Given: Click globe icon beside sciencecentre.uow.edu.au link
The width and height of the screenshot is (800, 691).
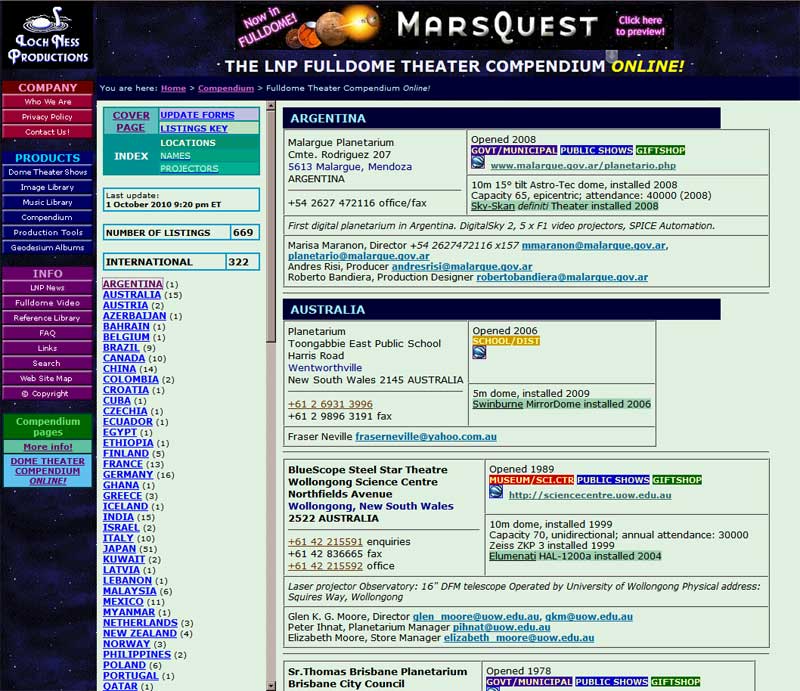Looking at the screenshot, I should tap(496, 491).
